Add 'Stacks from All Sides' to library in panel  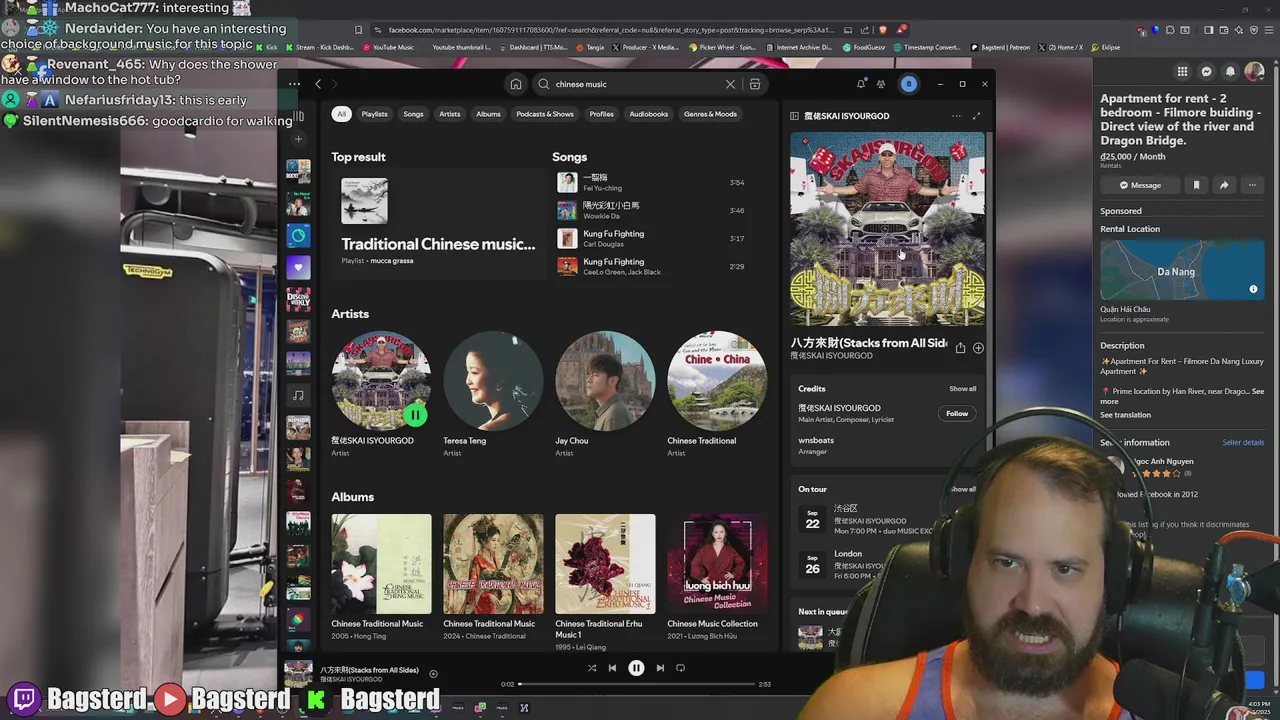pyautogui.click(x=978, y=348)
